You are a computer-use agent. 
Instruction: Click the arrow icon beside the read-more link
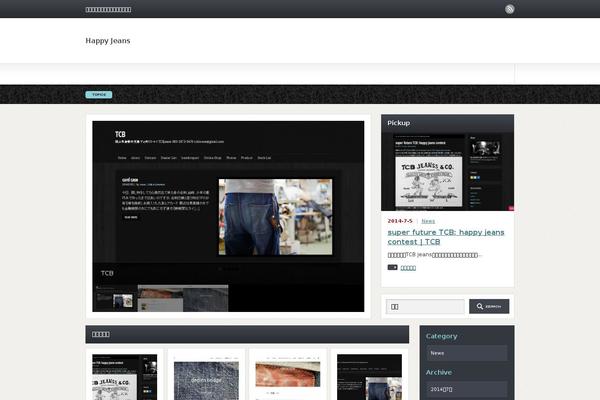click(392, 267)
